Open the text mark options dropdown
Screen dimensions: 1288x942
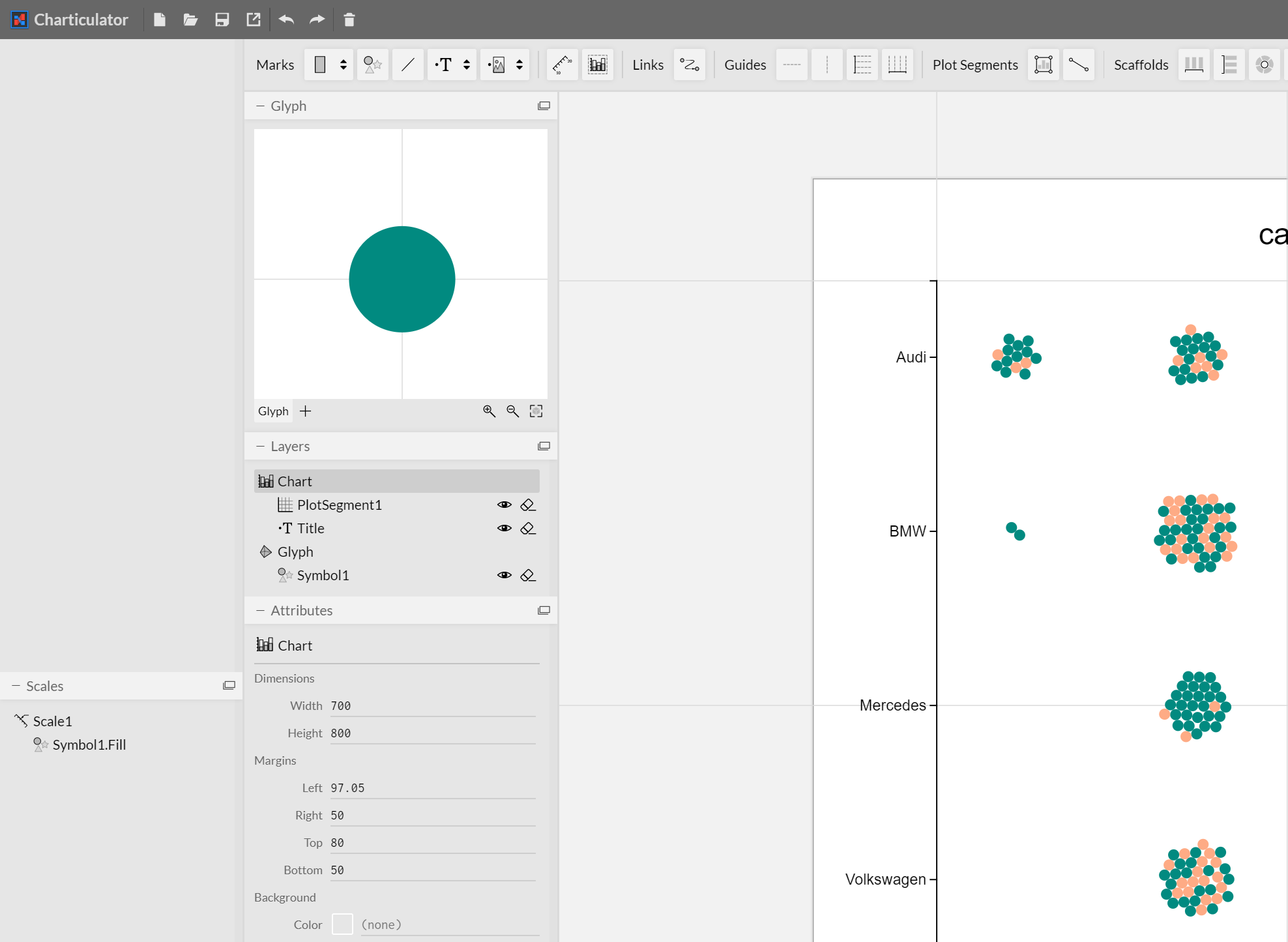(466, 65)
